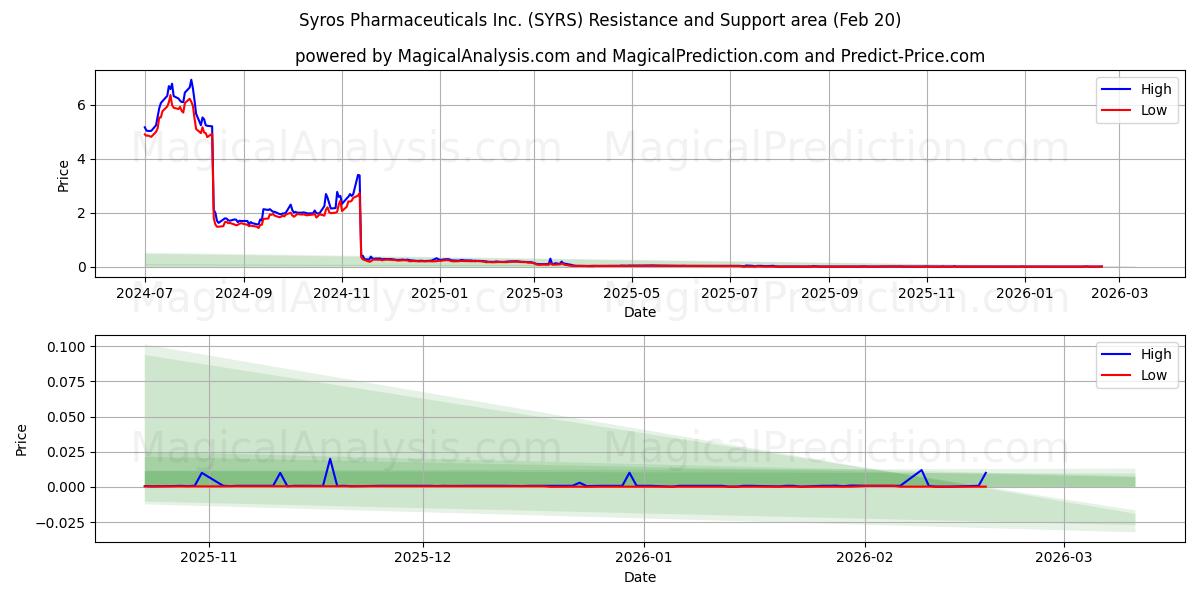Click the '2025-09' date label, top chart
The image size is (1200, 600).
coord(829,294)
